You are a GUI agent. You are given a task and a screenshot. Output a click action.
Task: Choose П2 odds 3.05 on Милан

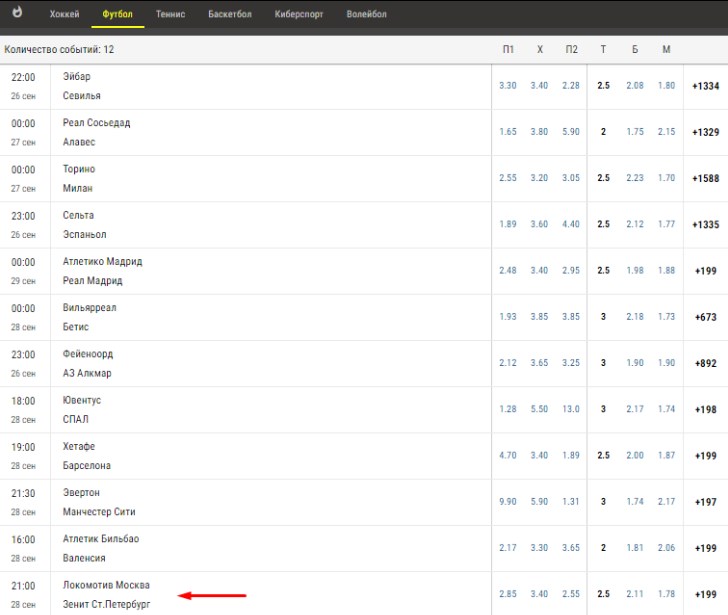[571, 178]
